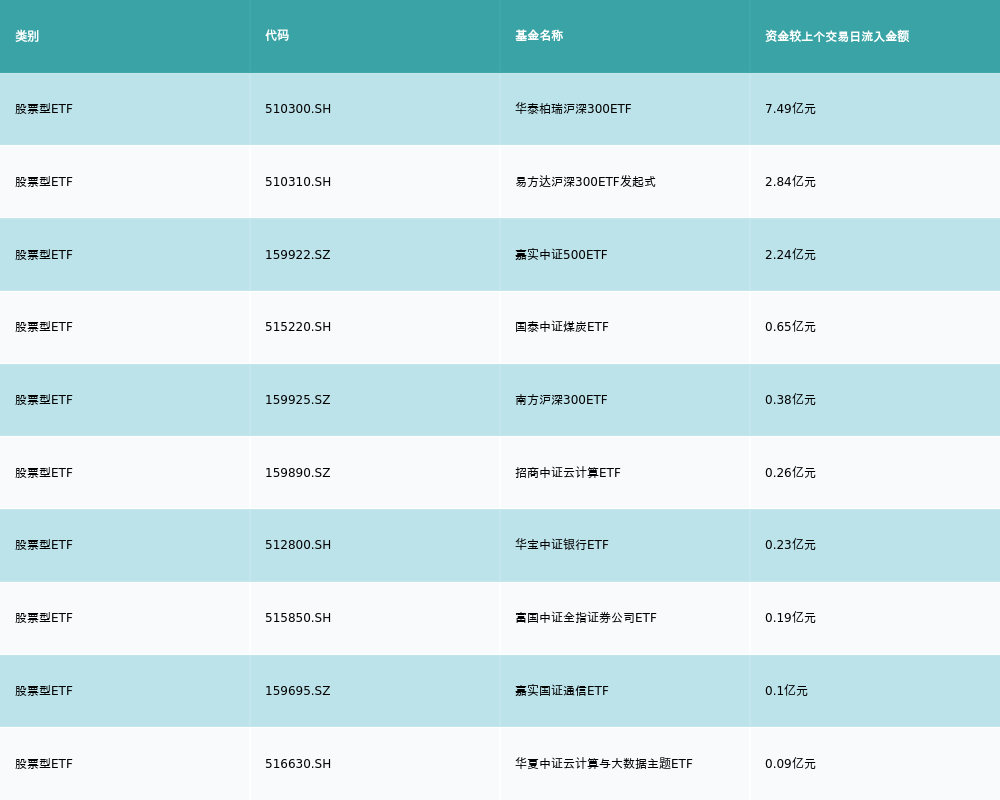Image resolution: width=1000 pixels, height=800 pixels.
Task: Click the 0.23亿元 inflow value
Action: pos(790,545)
